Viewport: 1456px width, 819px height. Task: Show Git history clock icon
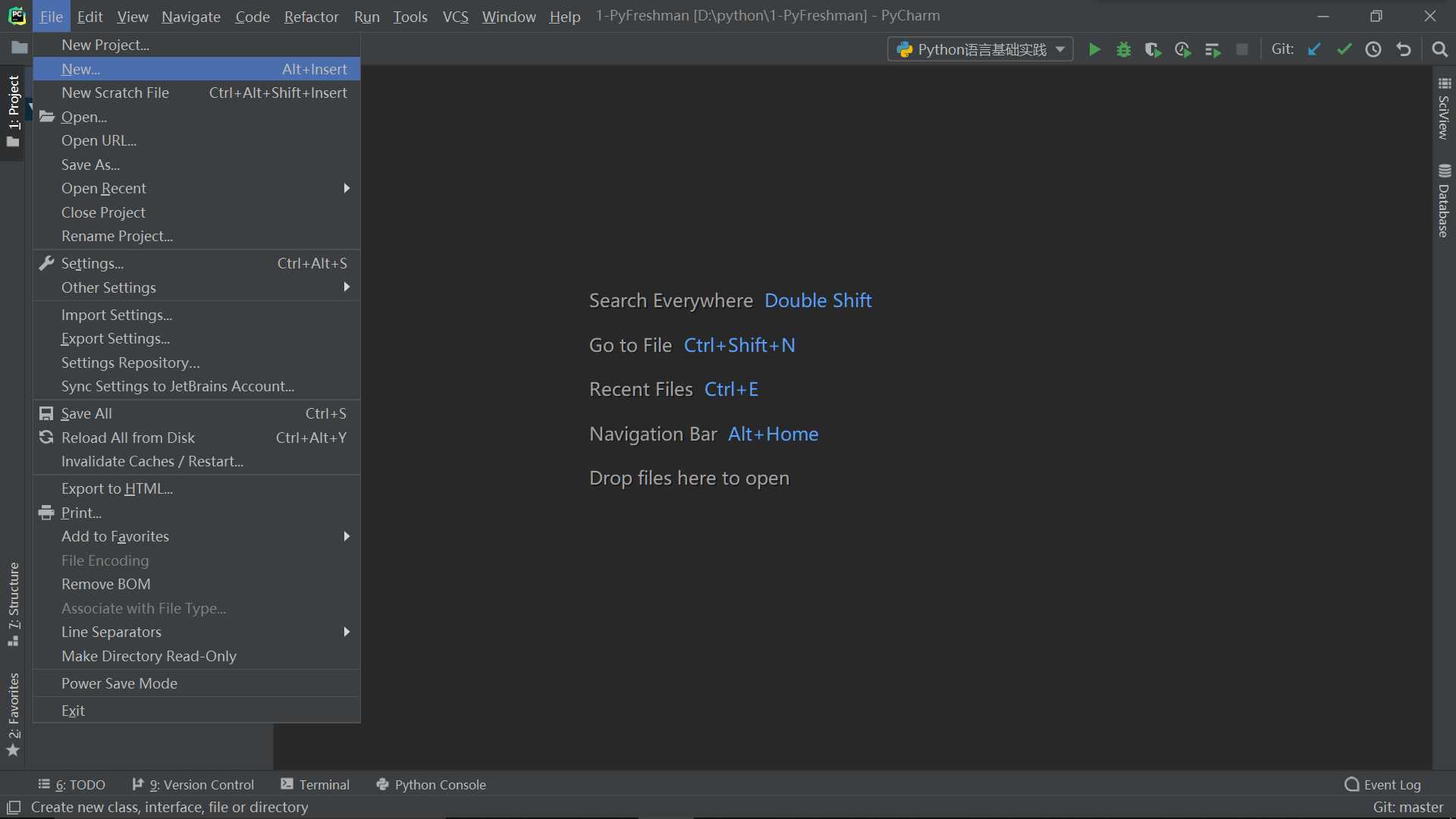tap(1373, 49)
